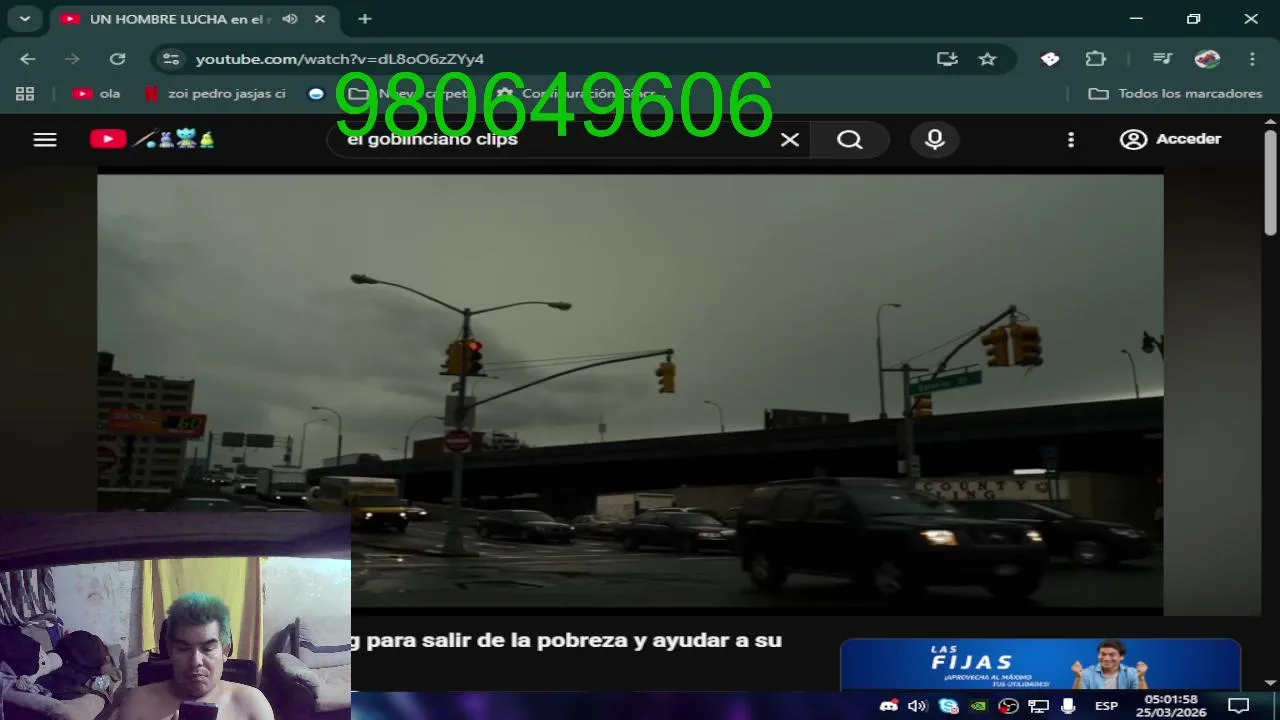Open the 'Las Fijas' ad banner

(1040, 665)
